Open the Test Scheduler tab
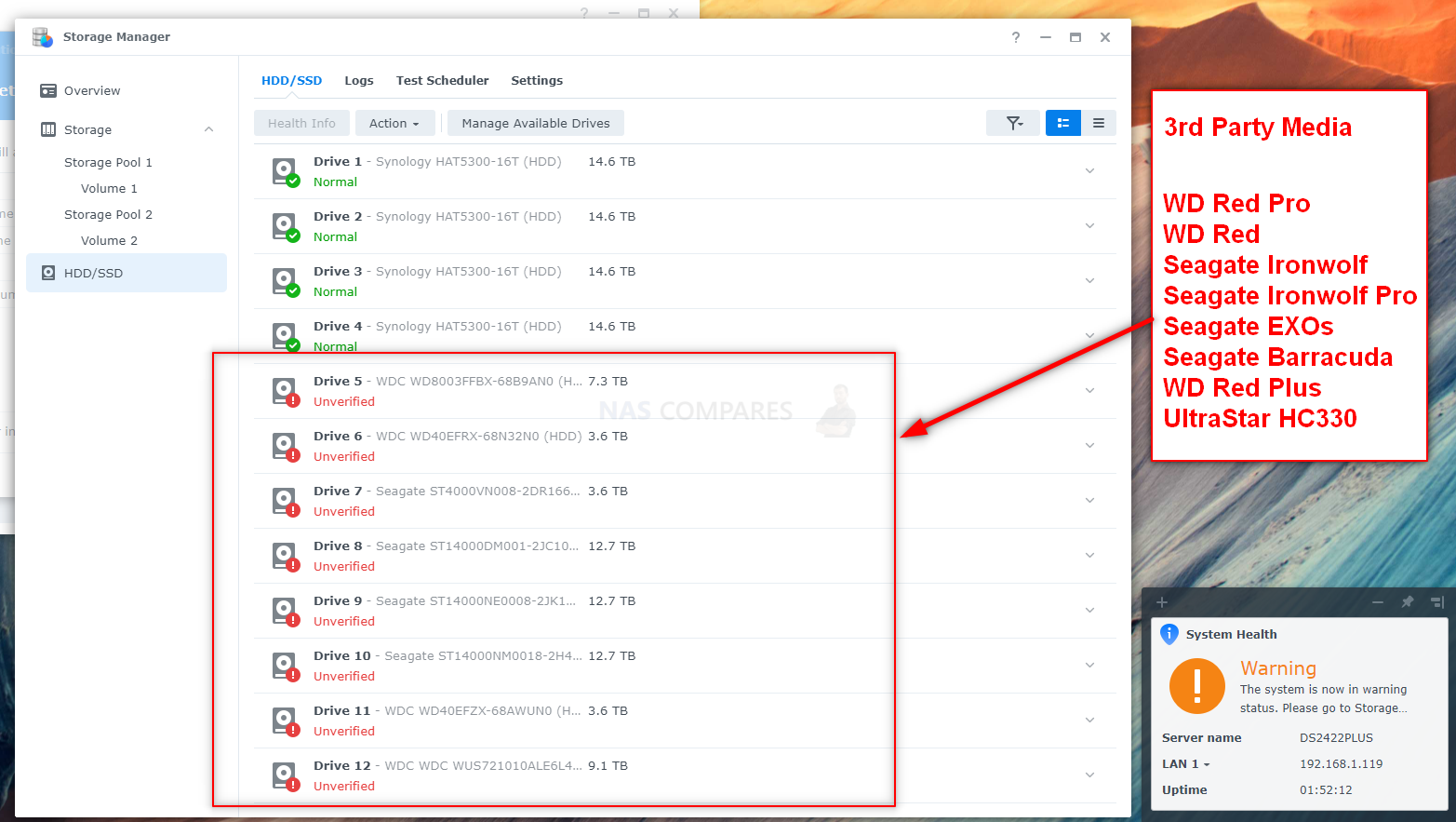The width and height of the screenshot is (1456, 822). [443, 81]
